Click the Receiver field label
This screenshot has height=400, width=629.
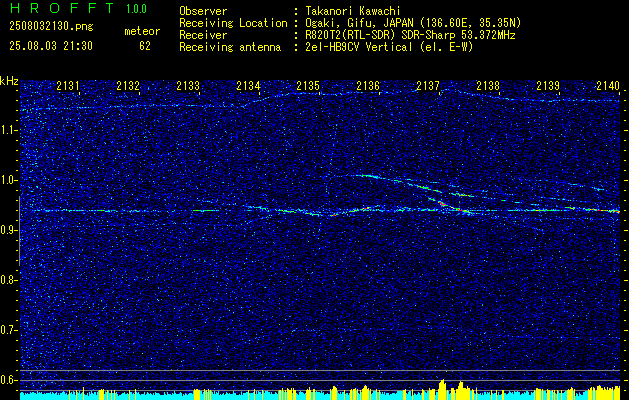203,35
